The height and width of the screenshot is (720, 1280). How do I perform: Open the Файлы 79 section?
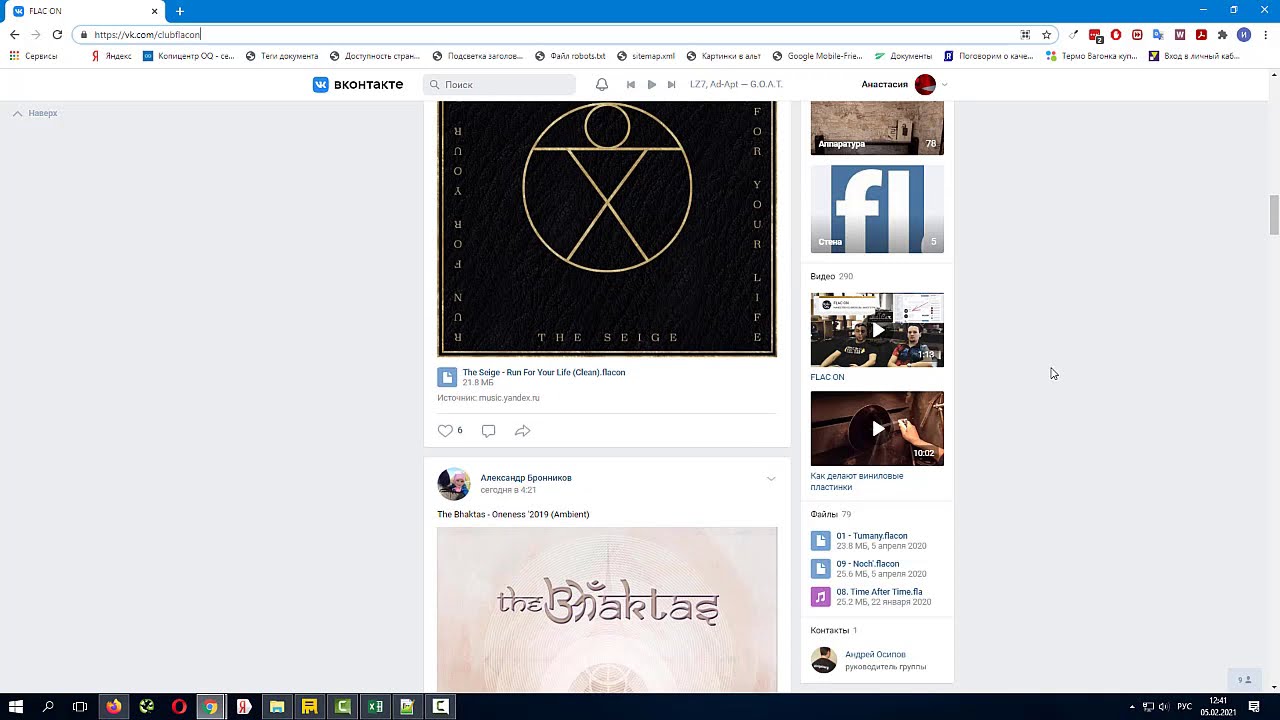[x=831, y=514]
